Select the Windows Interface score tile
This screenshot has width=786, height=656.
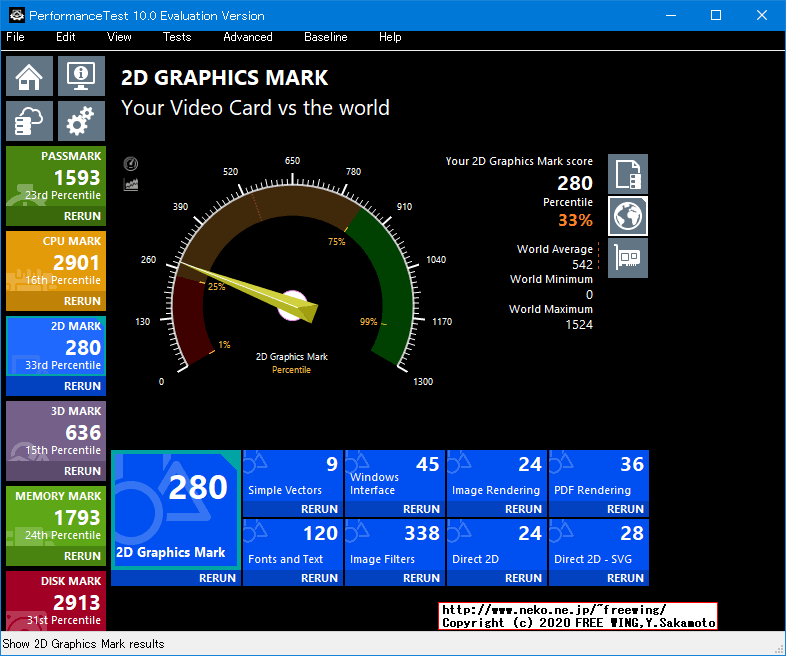coord(395,476)
